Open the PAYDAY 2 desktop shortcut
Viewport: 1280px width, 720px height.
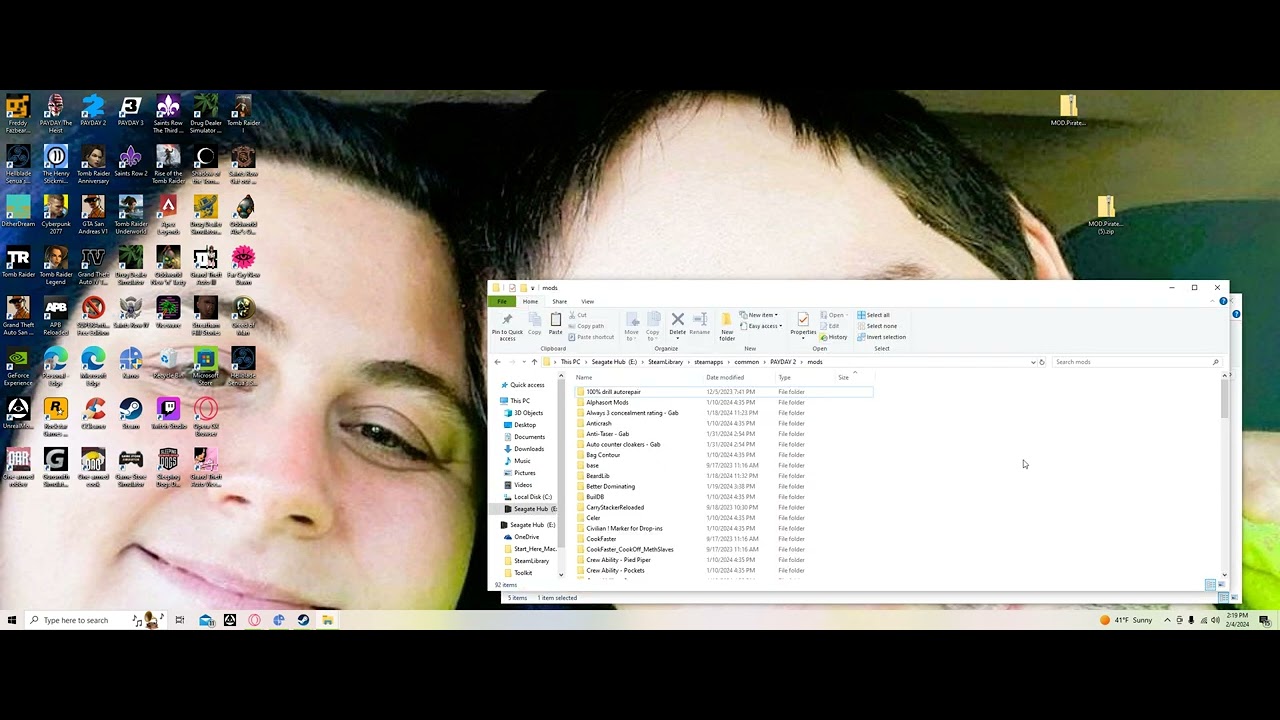tap(93, 110)
